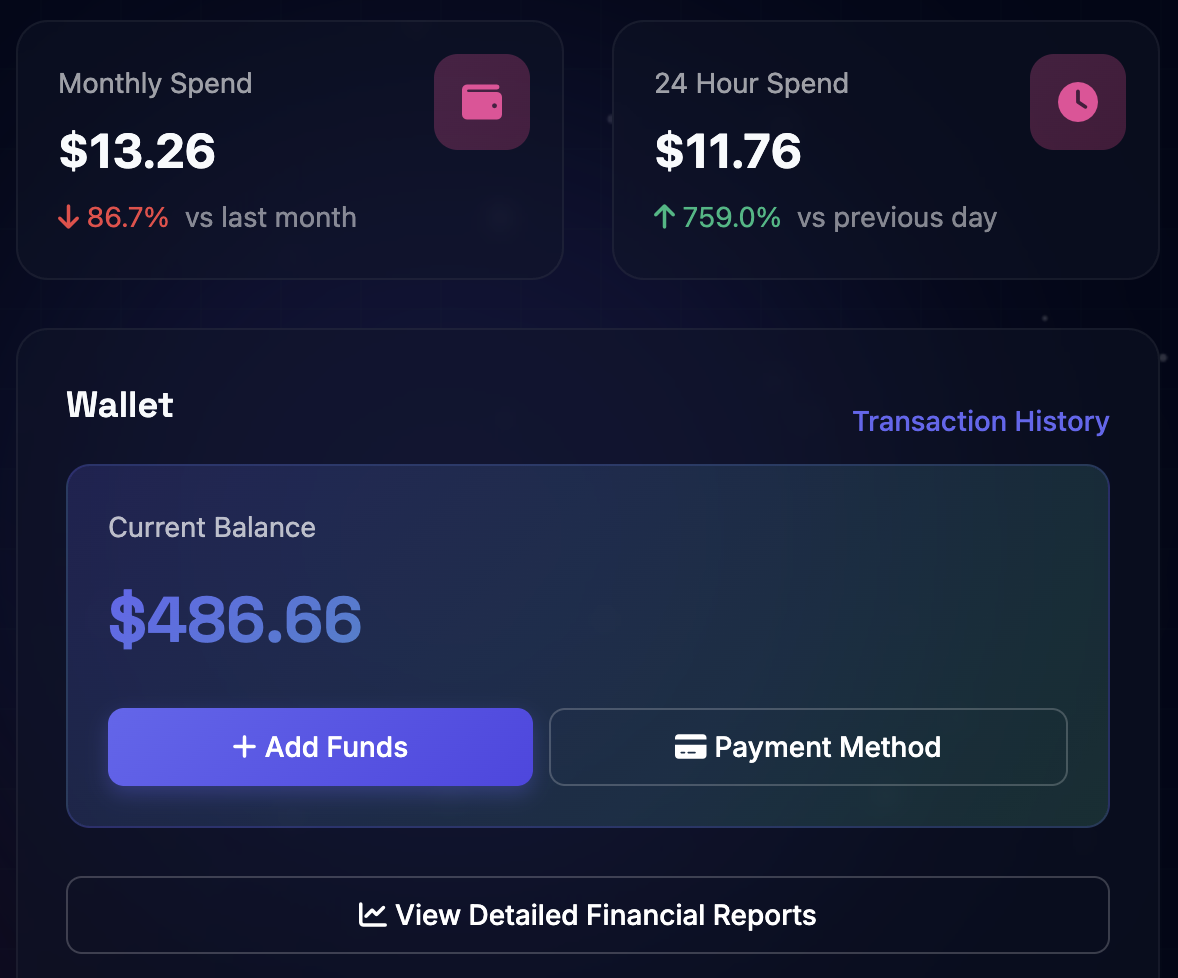Viewport: 1178px width, 978px height.
Task: Click the clock icon on 24 Hour Spend card
Action: click(x=1077, y=101)
